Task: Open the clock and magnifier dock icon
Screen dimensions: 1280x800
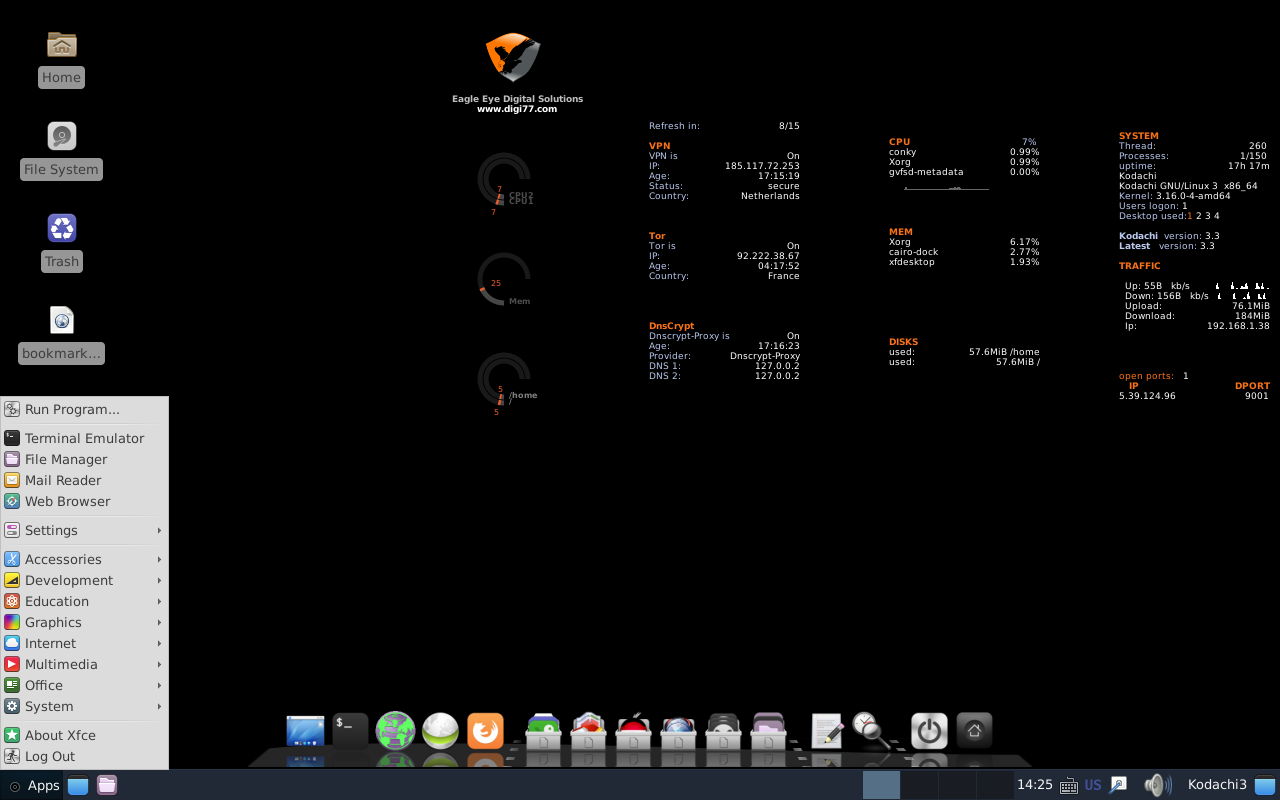Action: tap(871, 731)
